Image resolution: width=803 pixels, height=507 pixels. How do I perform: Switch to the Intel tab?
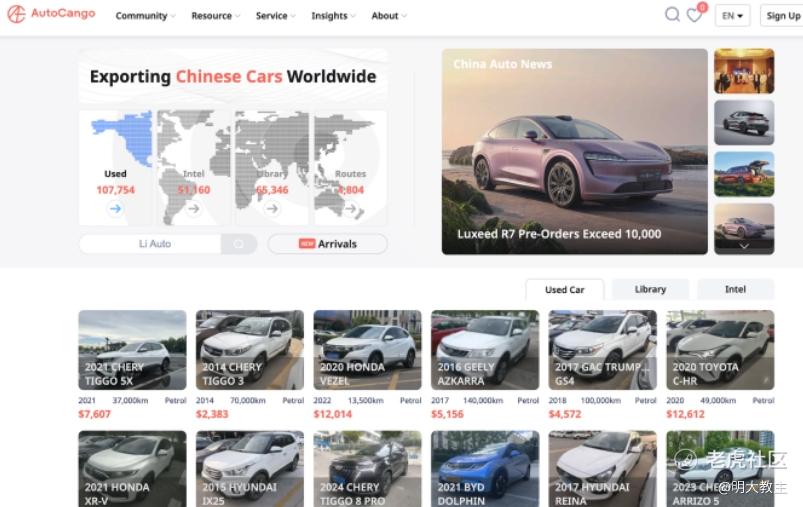tap(735, 289)
